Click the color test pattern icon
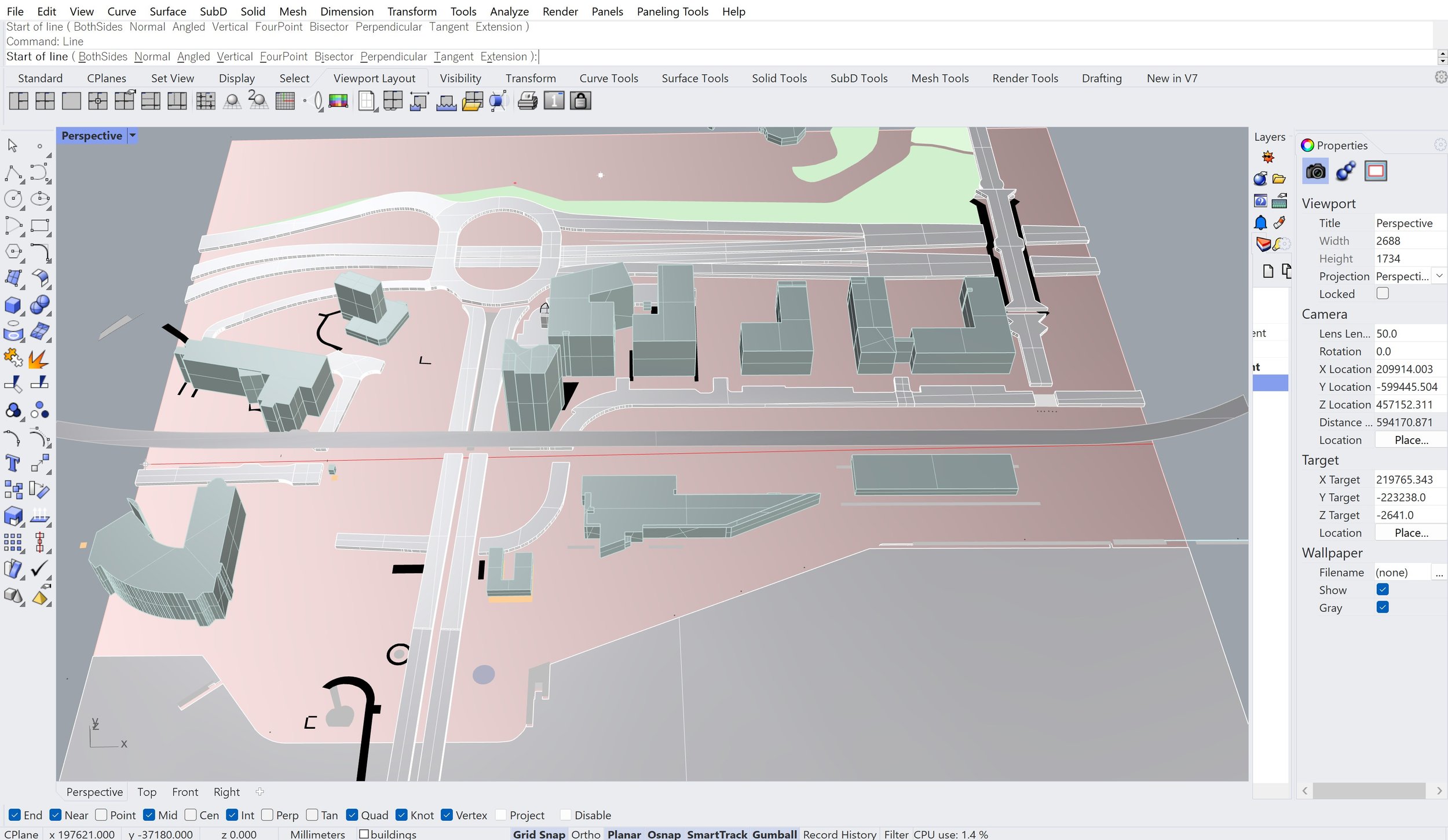Image resolution: width=1448 pixels, height=840 pixels. (x=338, y=101)
